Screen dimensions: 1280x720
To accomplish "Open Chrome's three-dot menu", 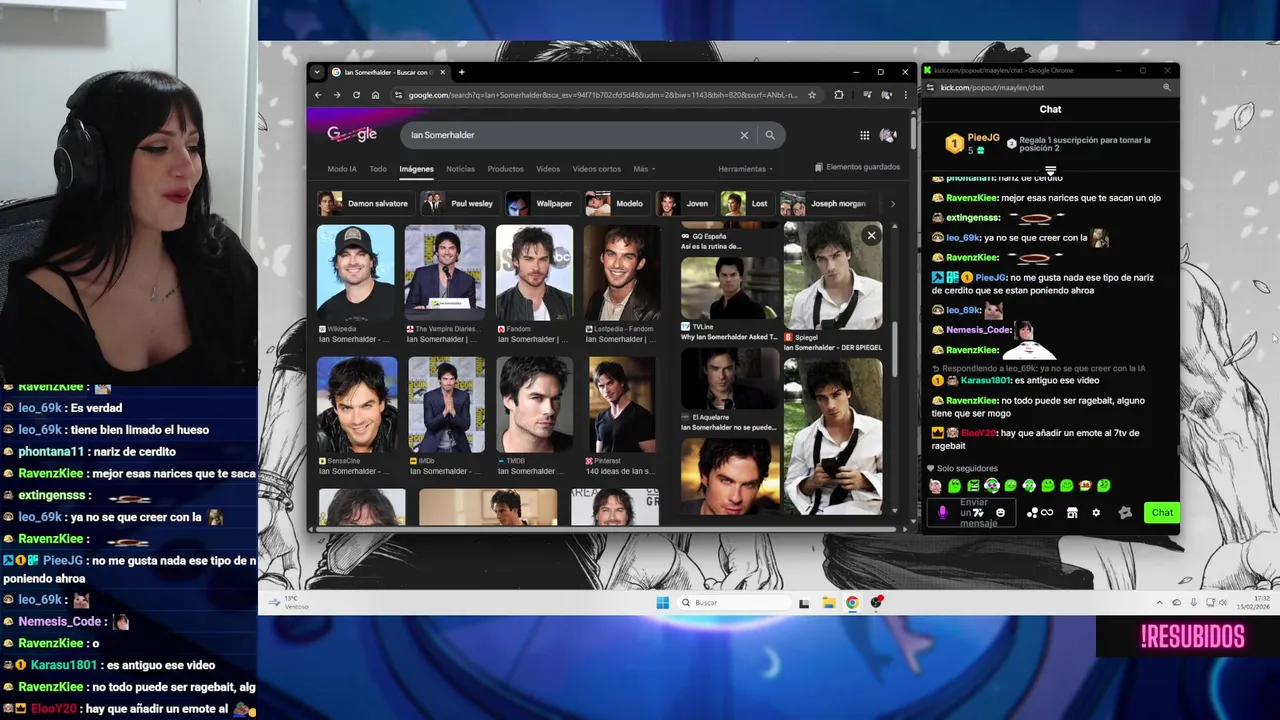I will [905, 95].
